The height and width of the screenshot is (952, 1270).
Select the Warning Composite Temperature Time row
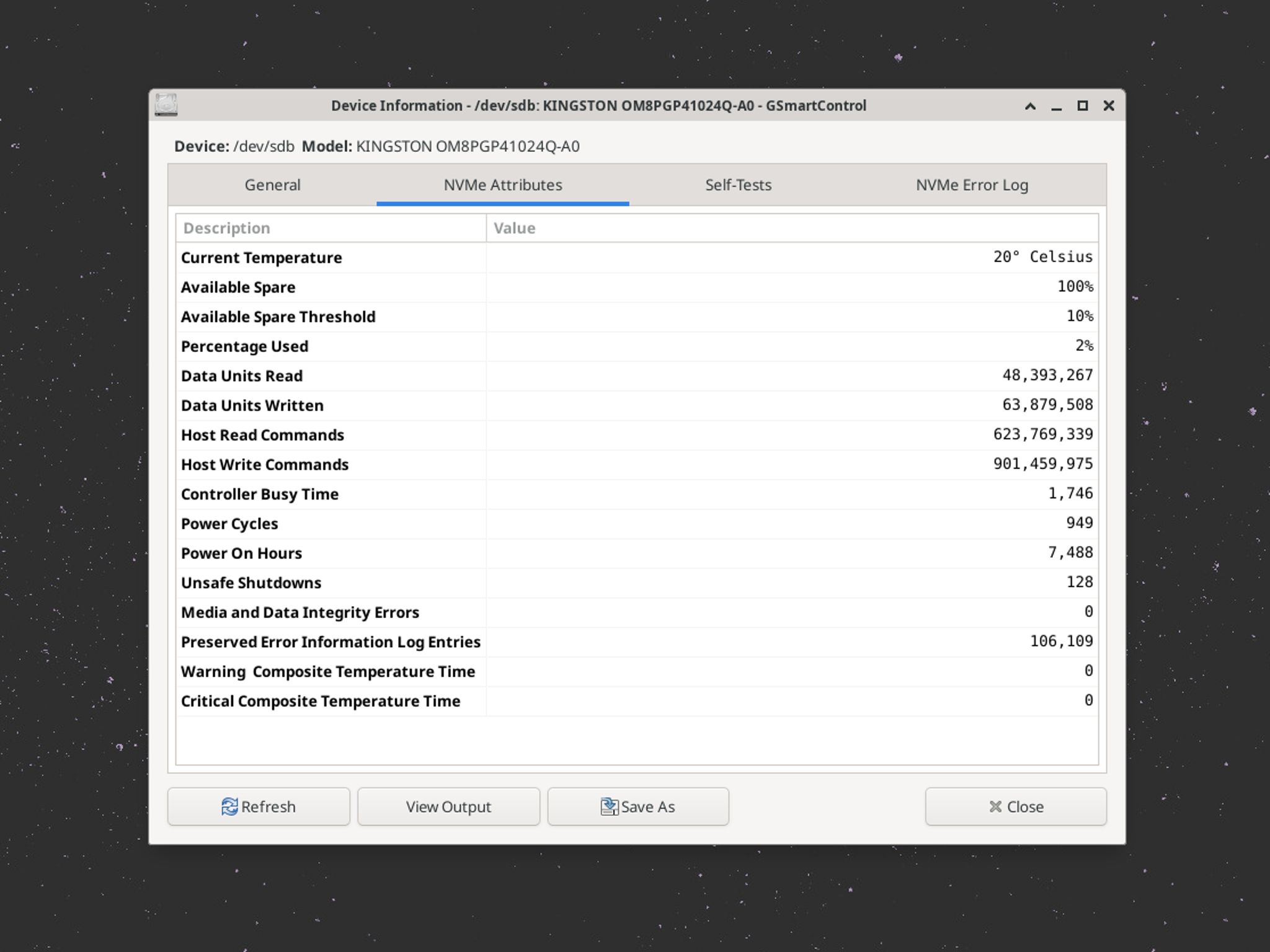(637, 671)
